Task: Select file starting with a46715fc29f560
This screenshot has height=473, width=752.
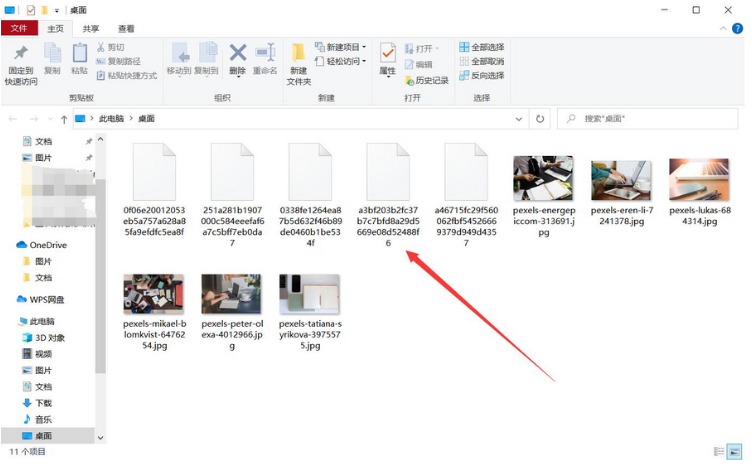Action: 466,195
